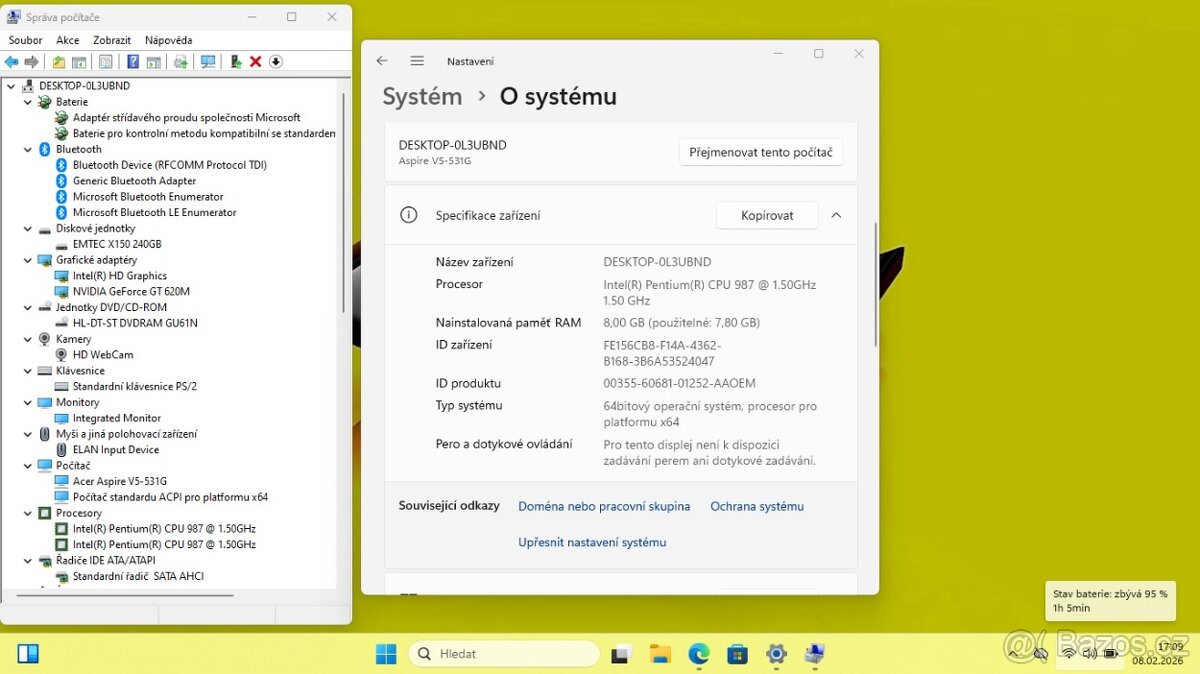Click the battery icon in system tray
The width and height of the screenshot is (1200, 674).
coord(1111,653)
